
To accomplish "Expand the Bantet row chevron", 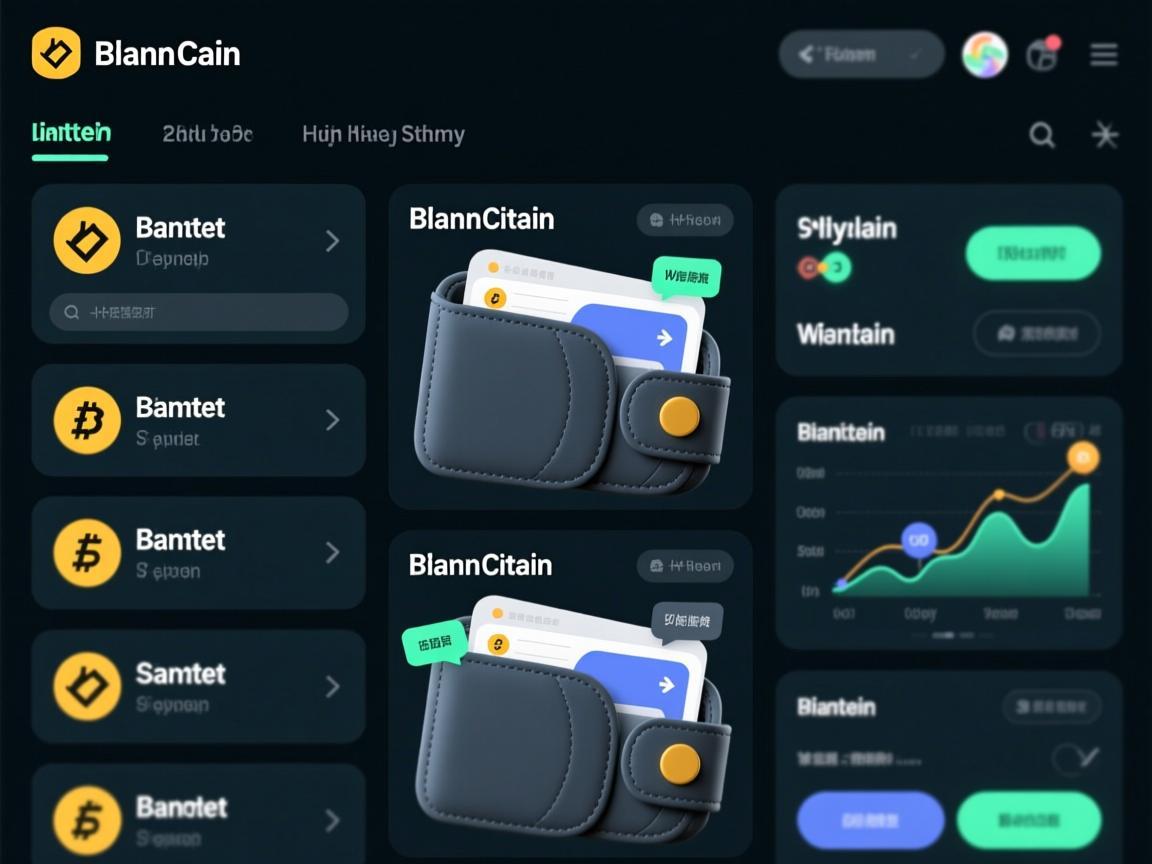I will (x=332, y=240).
